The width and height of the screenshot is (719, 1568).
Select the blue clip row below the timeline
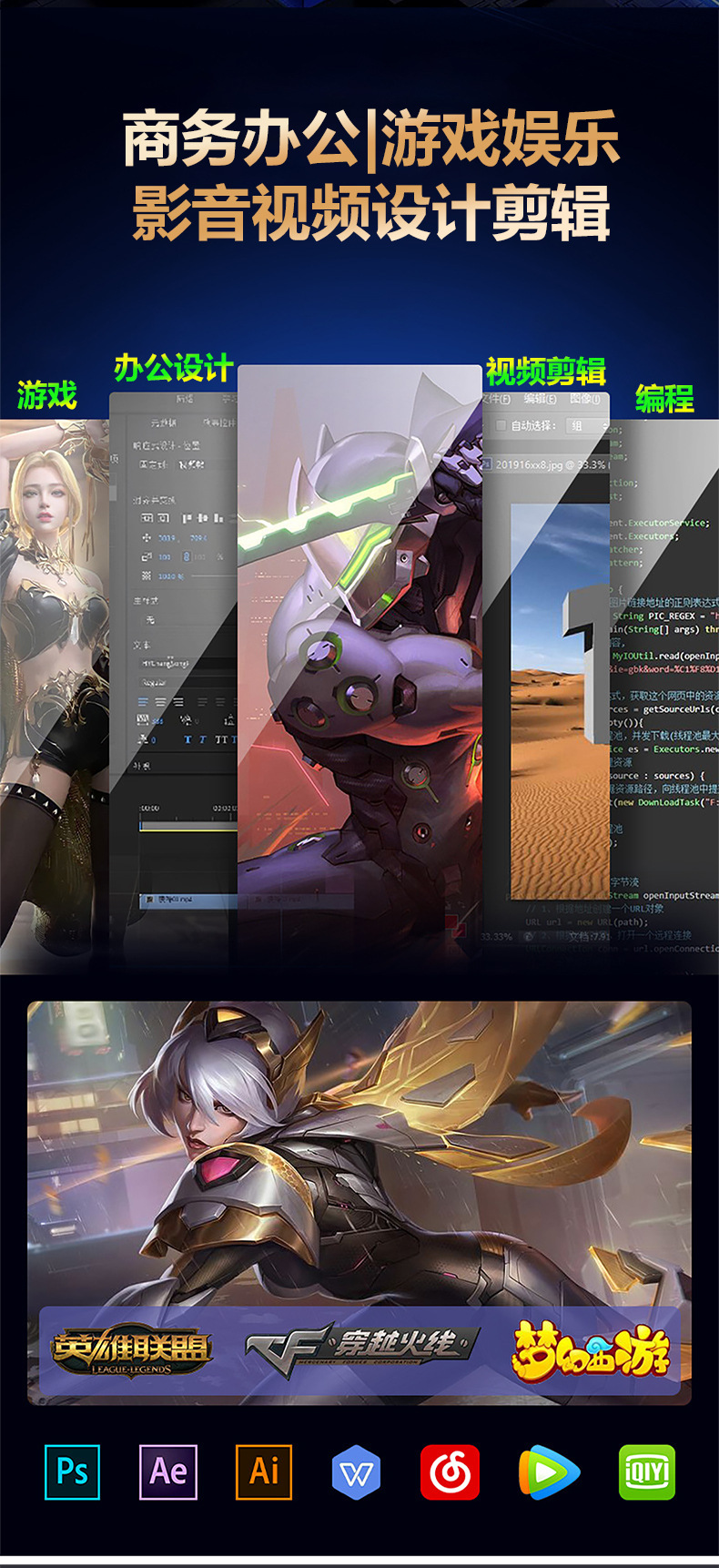(x=187, y=900)
